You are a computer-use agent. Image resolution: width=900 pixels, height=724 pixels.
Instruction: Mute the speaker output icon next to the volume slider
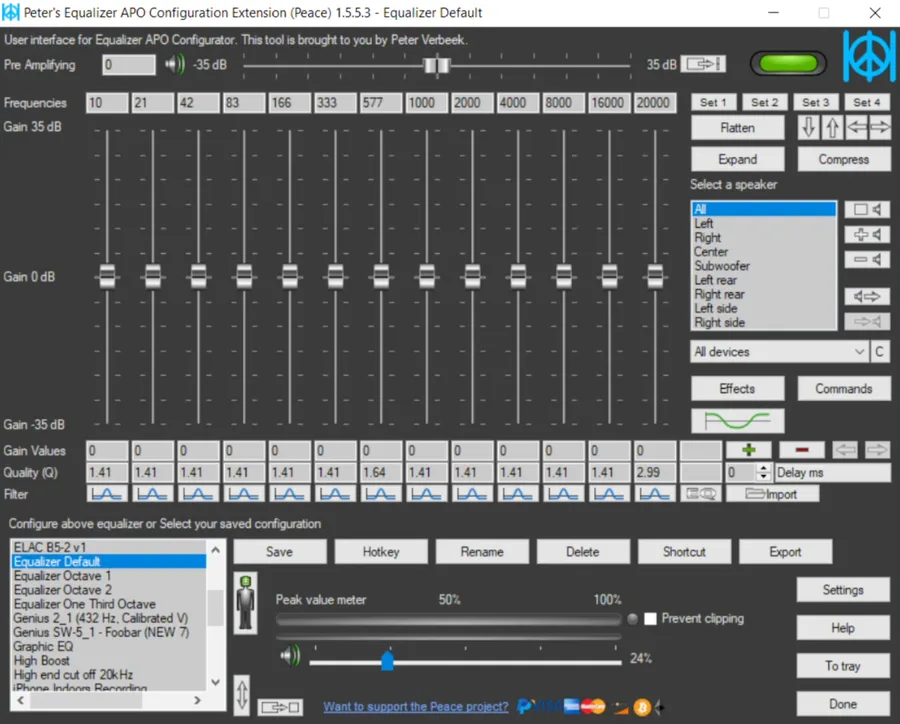click(x=291, y=658)
